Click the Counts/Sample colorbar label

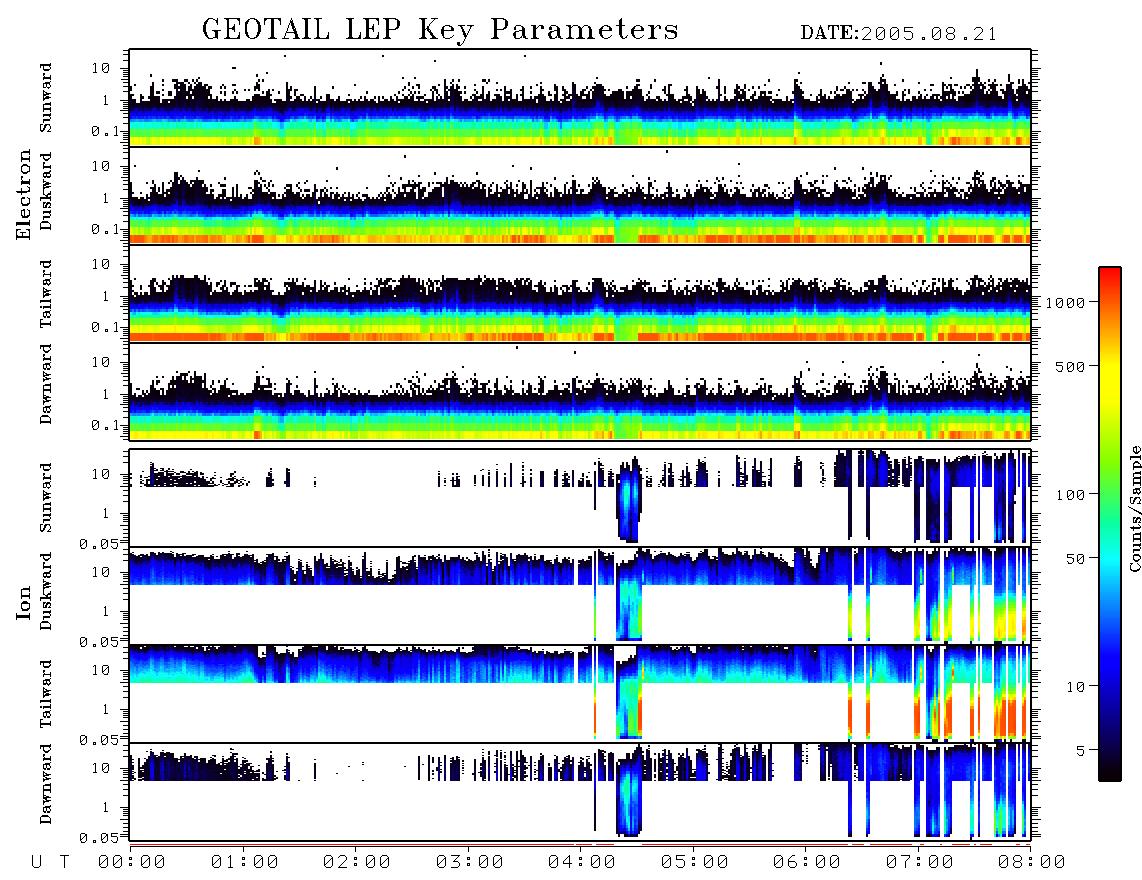[1134, 508]
